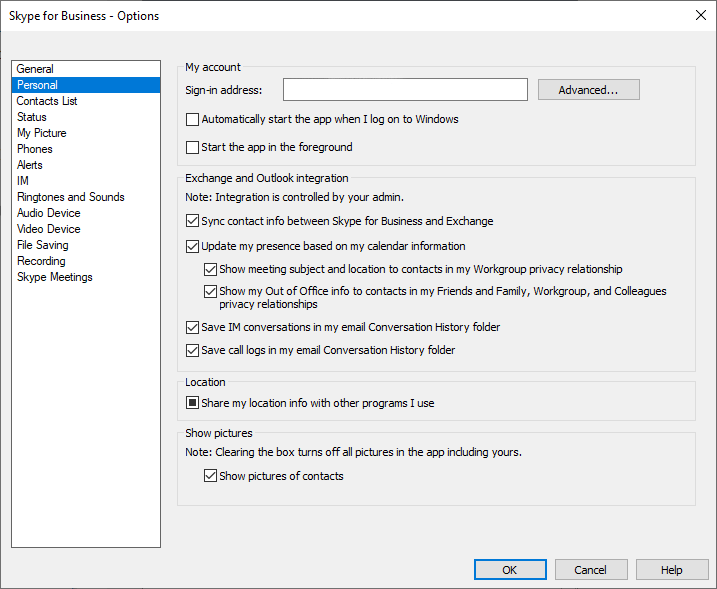Viewport: 717px width, 589px height.
Task: Open My Picture settings
Action: click(x=42, y=133)
